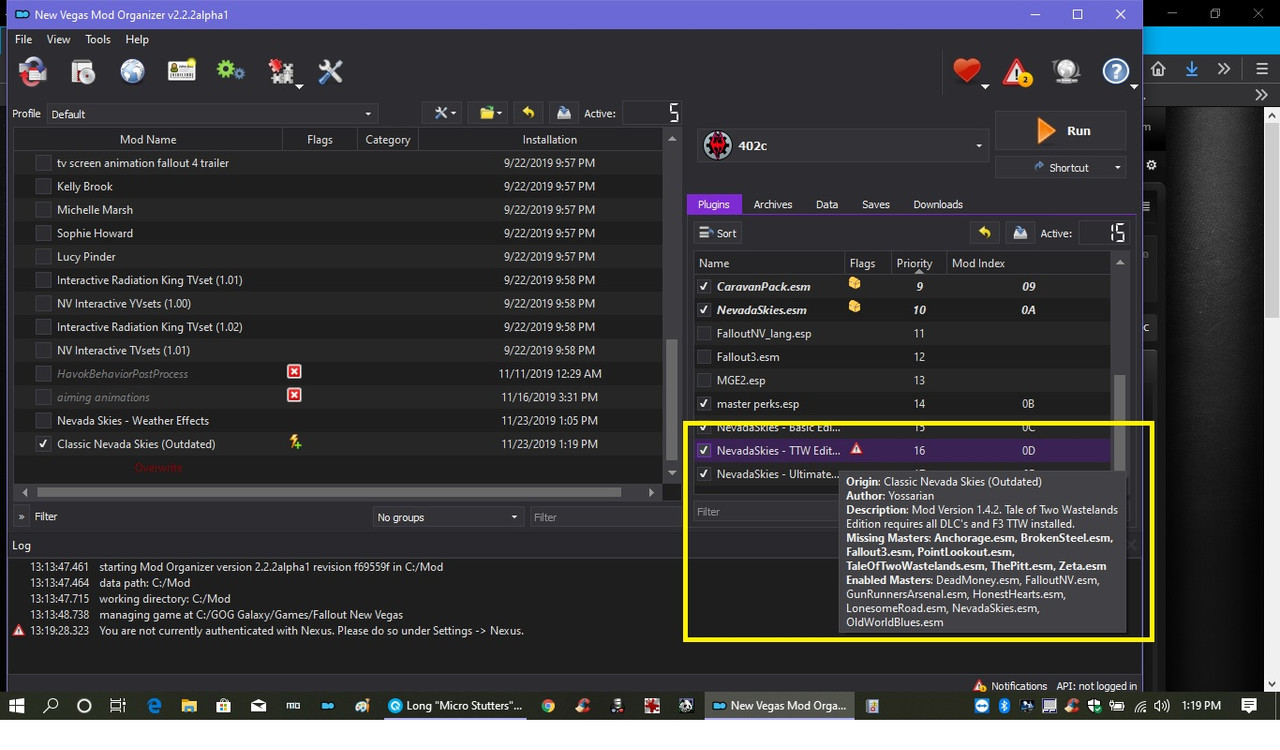Click the red X flag for HavokBehaviorPostProcess
1280x750 pixels.
(294, 372)
